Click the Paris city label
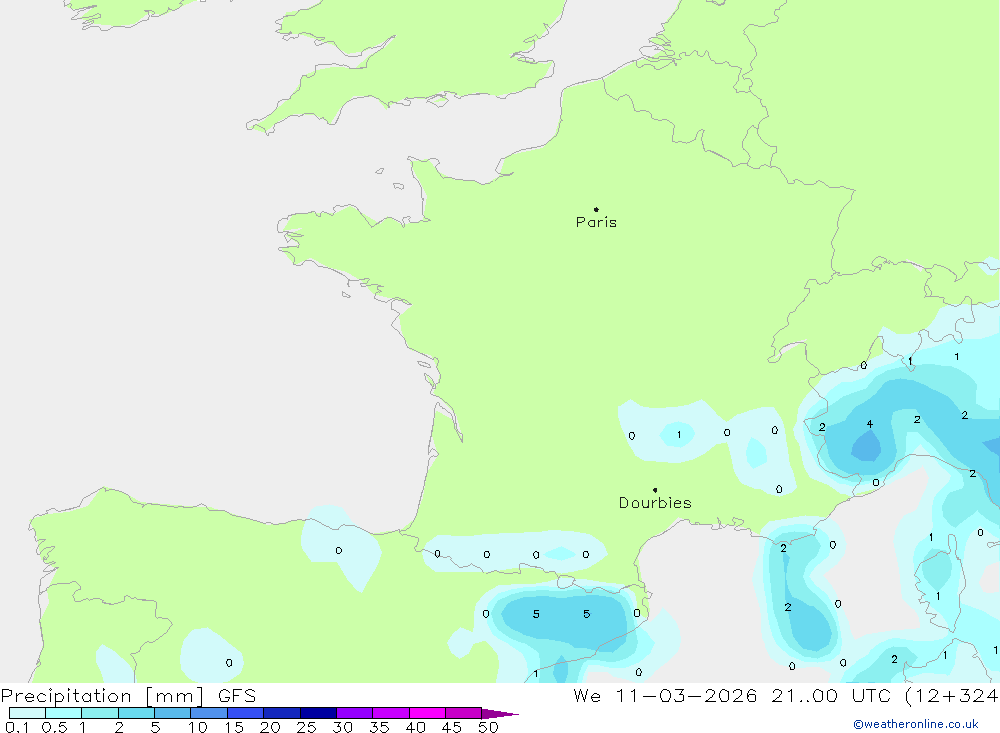The height and width of the screenshot is (733, 1000). (596, 222)
